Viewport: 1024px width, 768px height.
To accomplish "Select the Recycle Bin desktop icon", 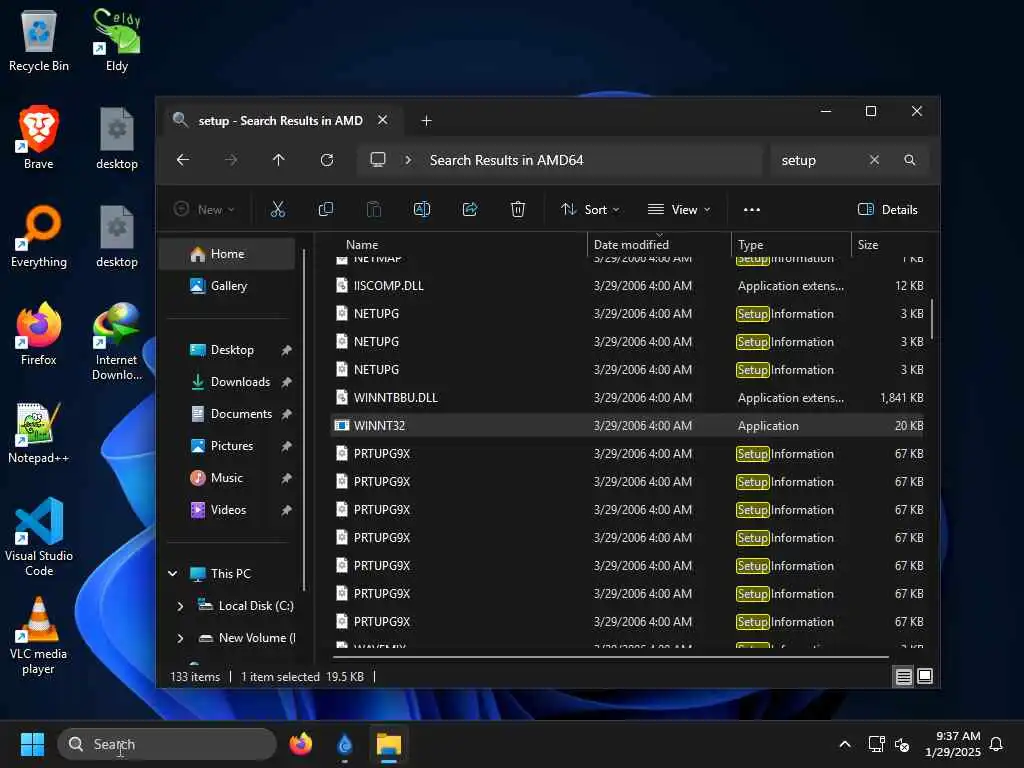I will (39, 40).
